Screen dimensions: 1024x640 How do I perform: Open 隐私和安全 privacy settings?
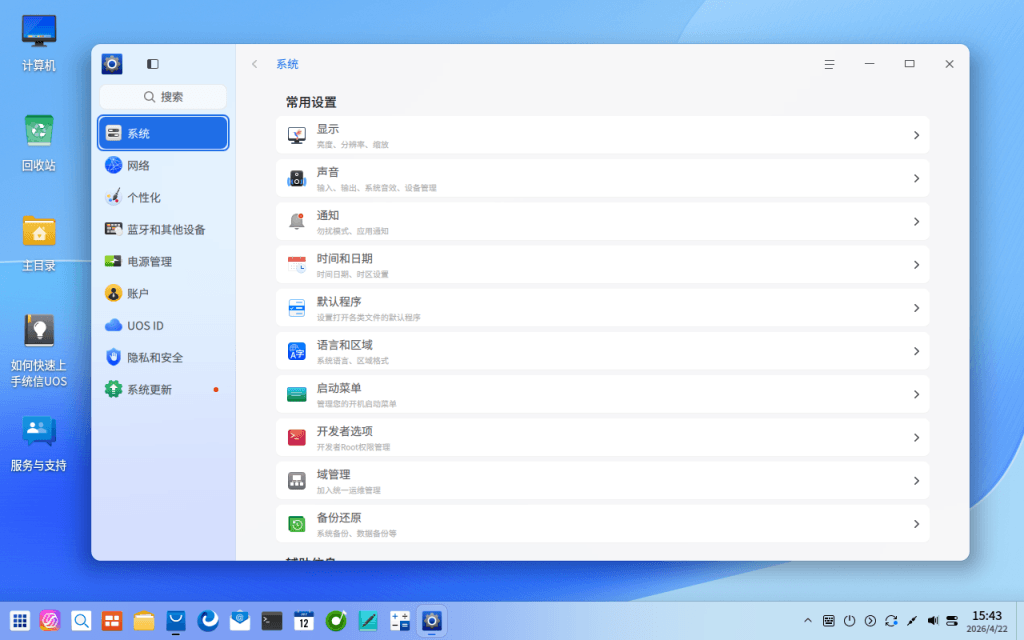pos(163,357)
